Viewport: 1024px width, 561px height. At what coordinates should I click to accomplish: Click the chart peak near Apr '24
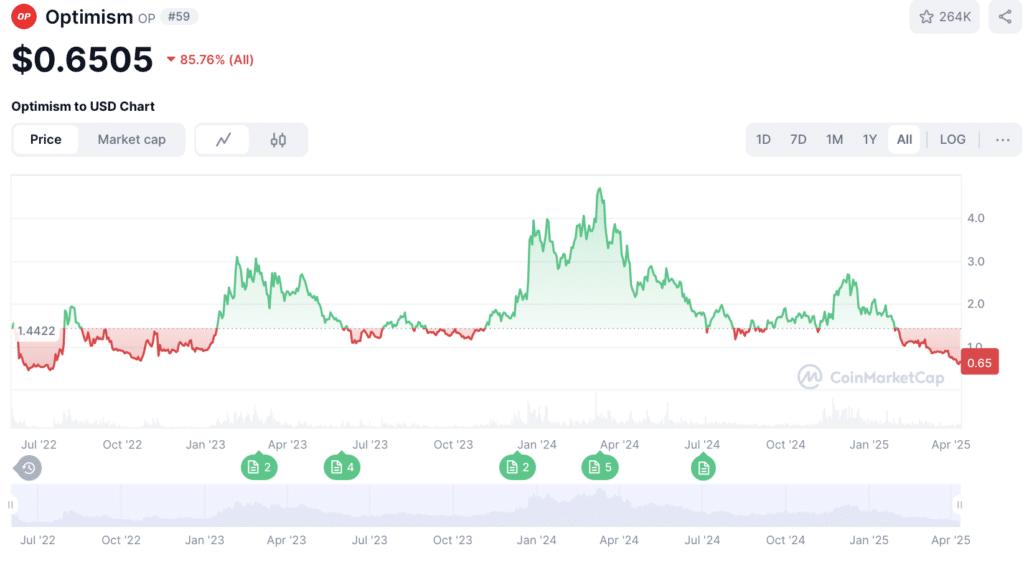click(600, 190)
